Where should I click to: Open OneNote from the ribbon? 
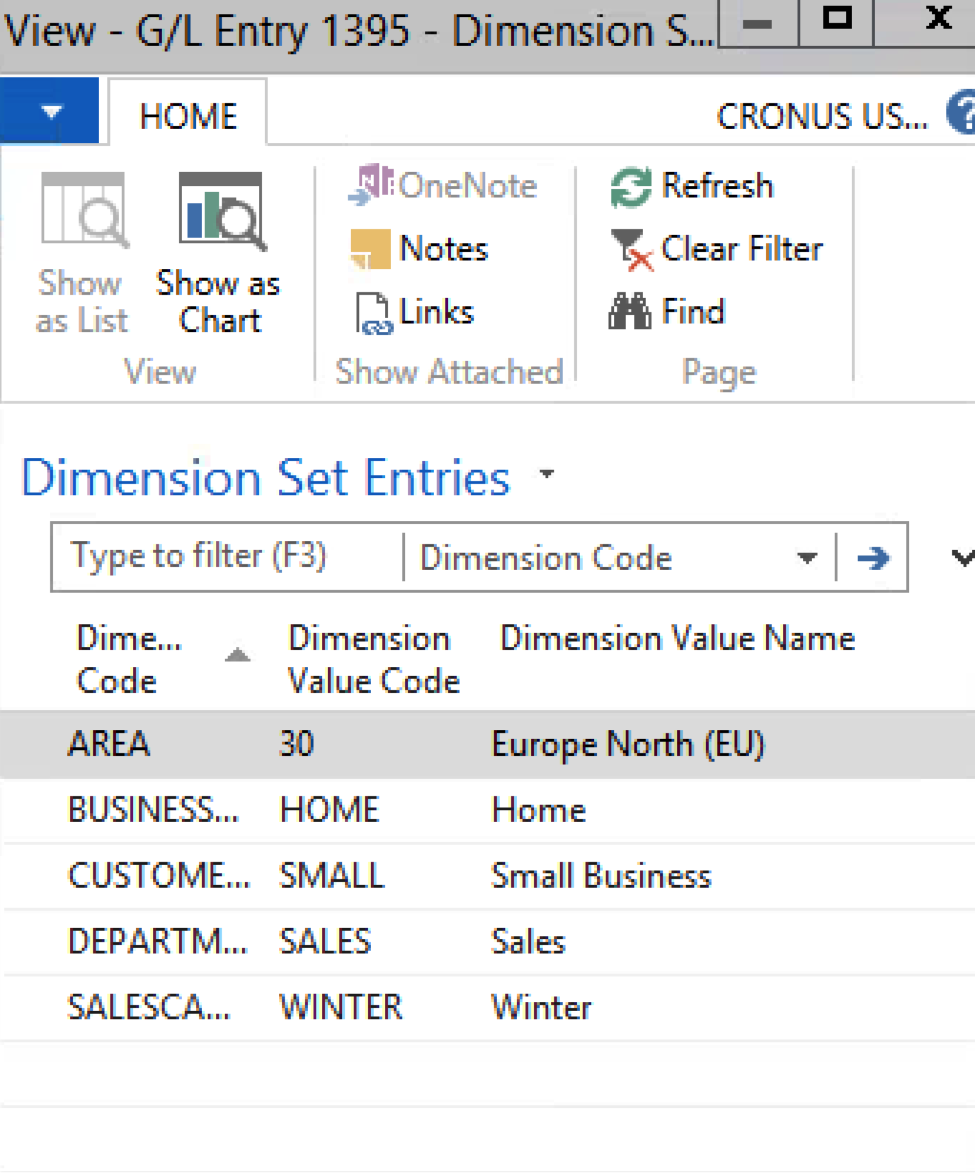coord(444,186)
